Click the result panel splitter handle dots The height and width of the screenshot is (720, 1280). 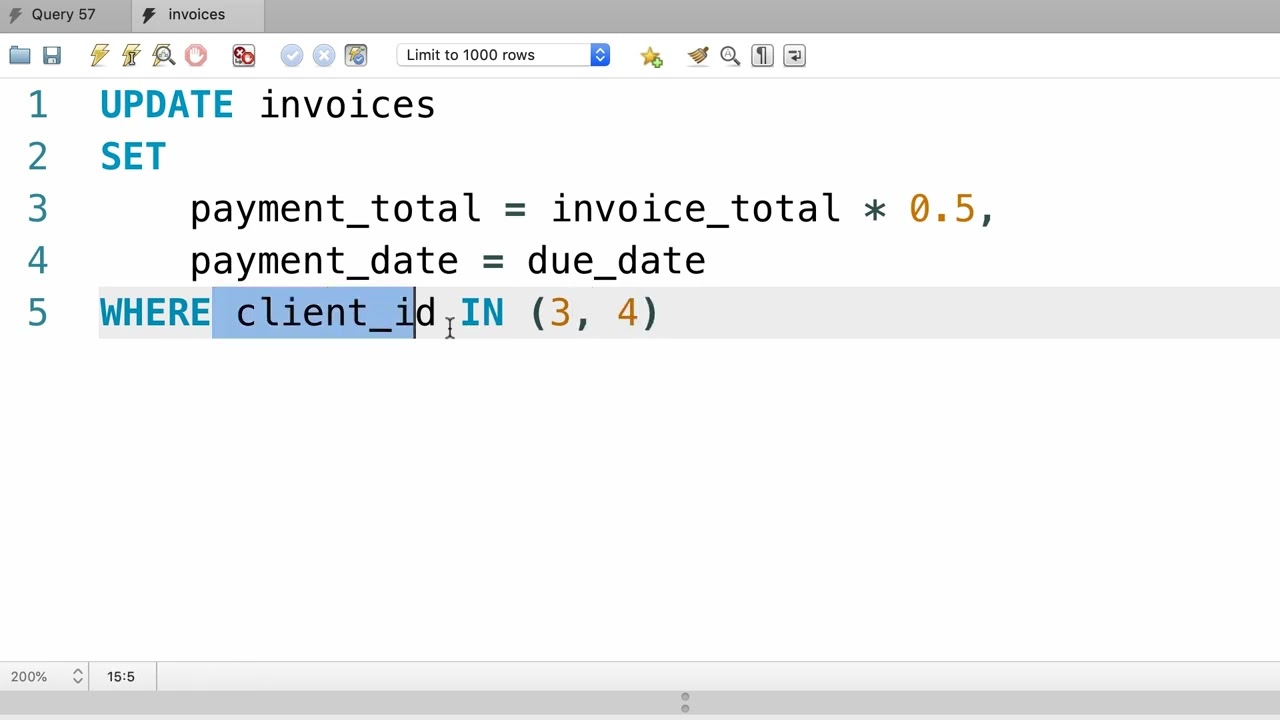click(685, 703)
